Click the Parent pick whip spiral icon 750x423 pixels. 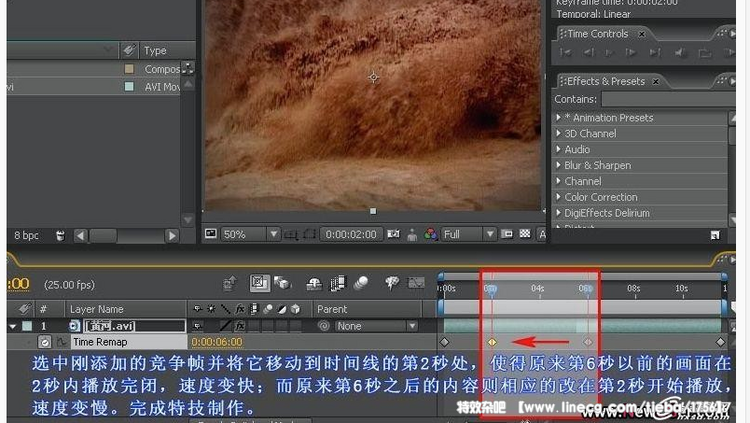coord(324,326)
